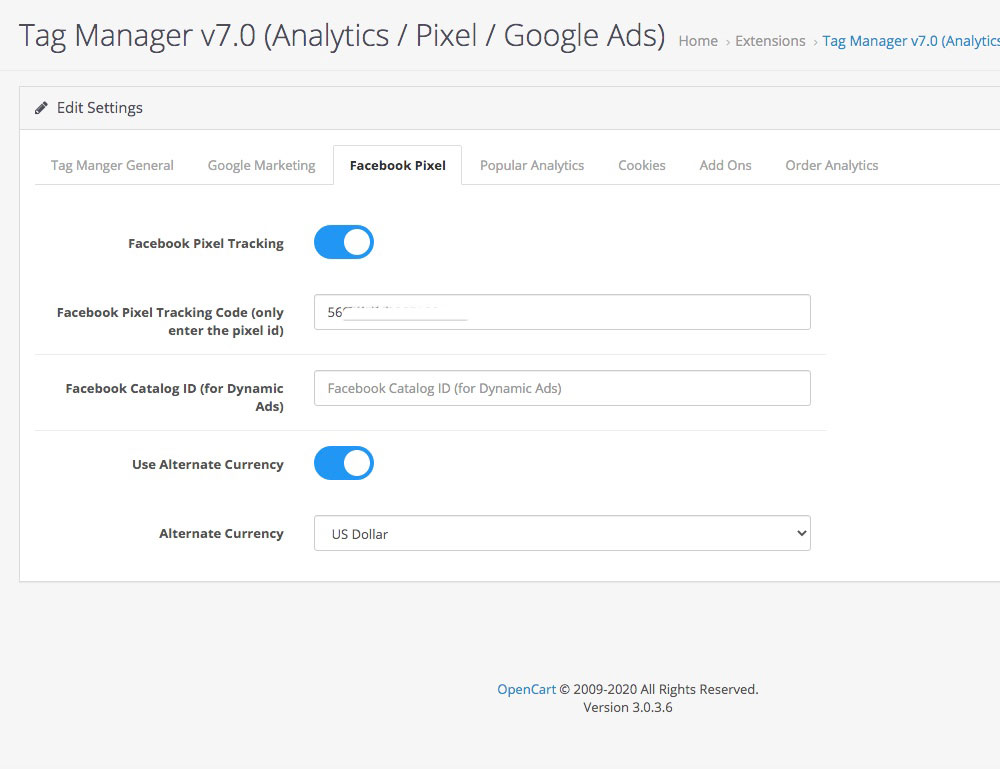
Task: Go to the Extensions breadcrumb
Action: click(x=770, y=41)
